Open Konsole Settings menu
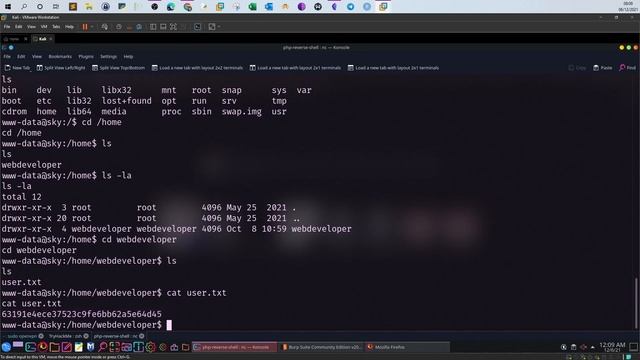The width and height of the screenshot is (640, 360). coord(108,56)
